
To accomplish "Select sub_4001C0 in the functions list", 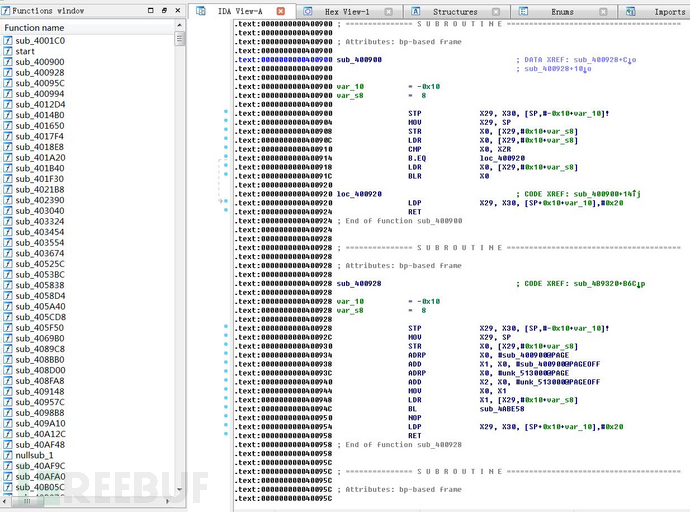I will [x=40, y=40].
